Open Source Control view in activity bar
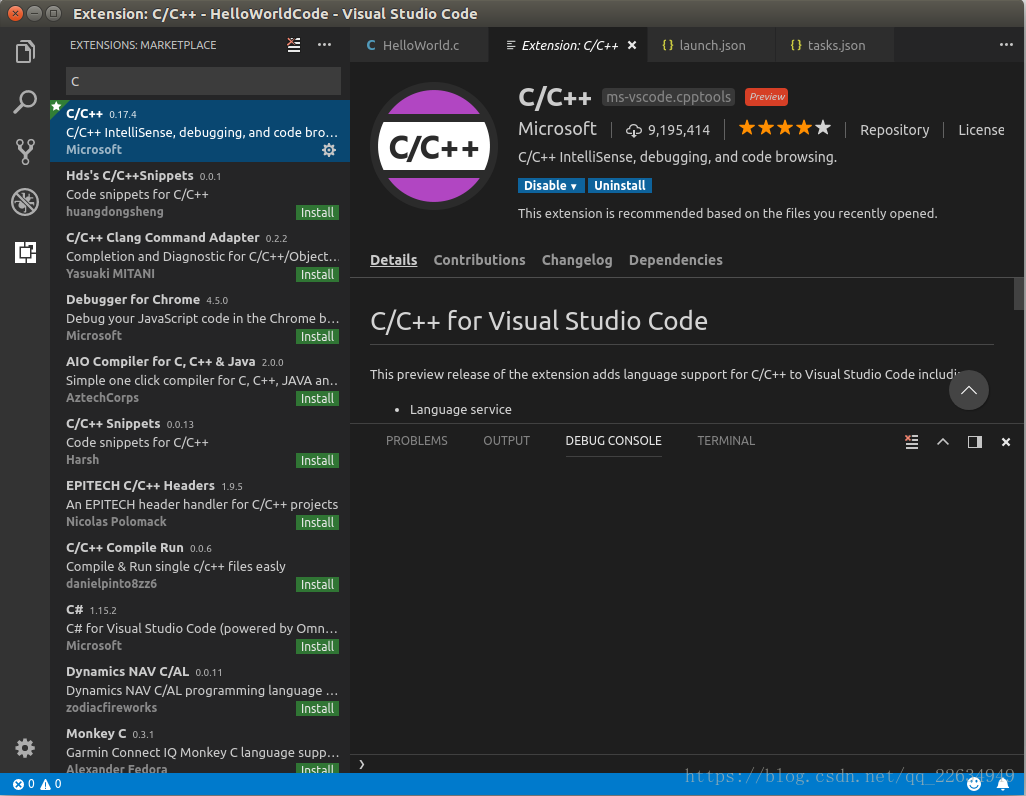The height and width of the screenshot is (796, 1026). (25, 151)
